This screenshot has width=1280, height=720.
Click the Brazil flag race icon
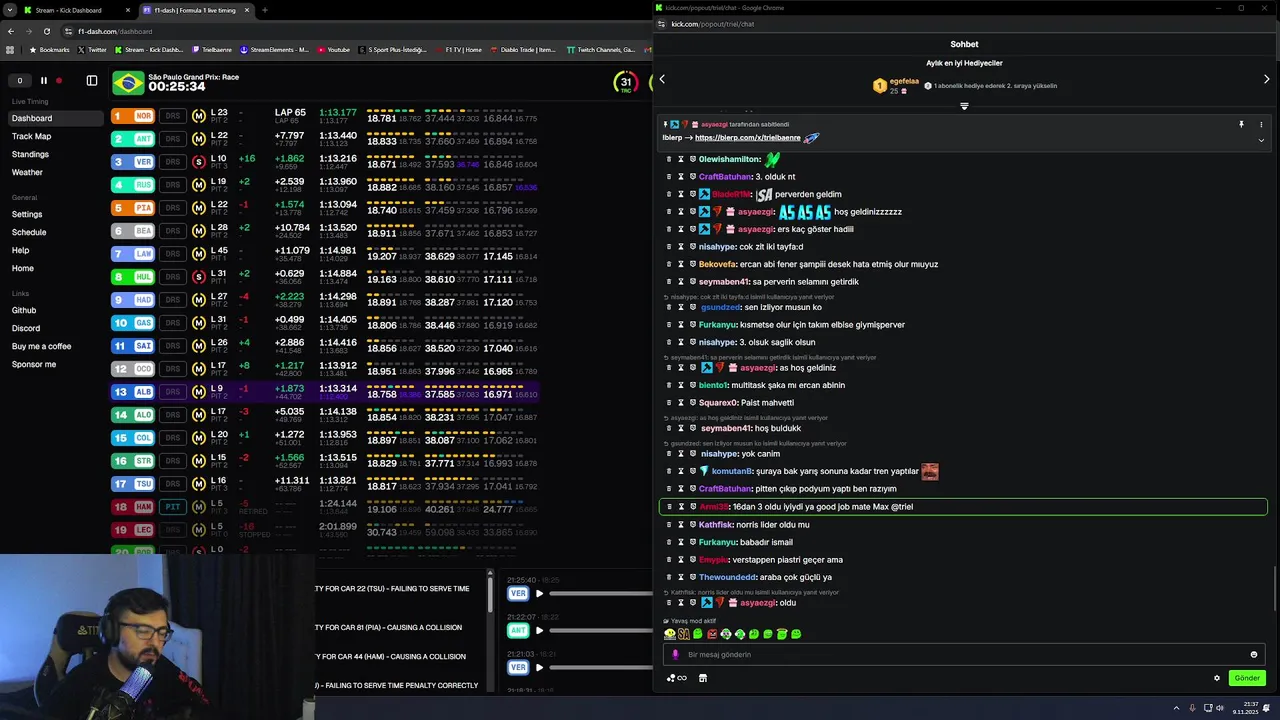(128, 83)
